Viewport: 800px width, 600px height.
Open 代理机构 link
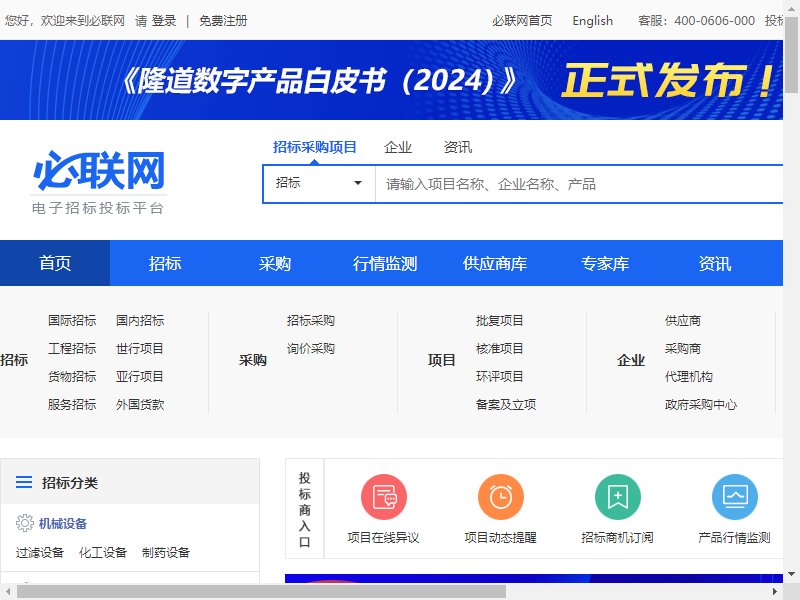point(689,377)
